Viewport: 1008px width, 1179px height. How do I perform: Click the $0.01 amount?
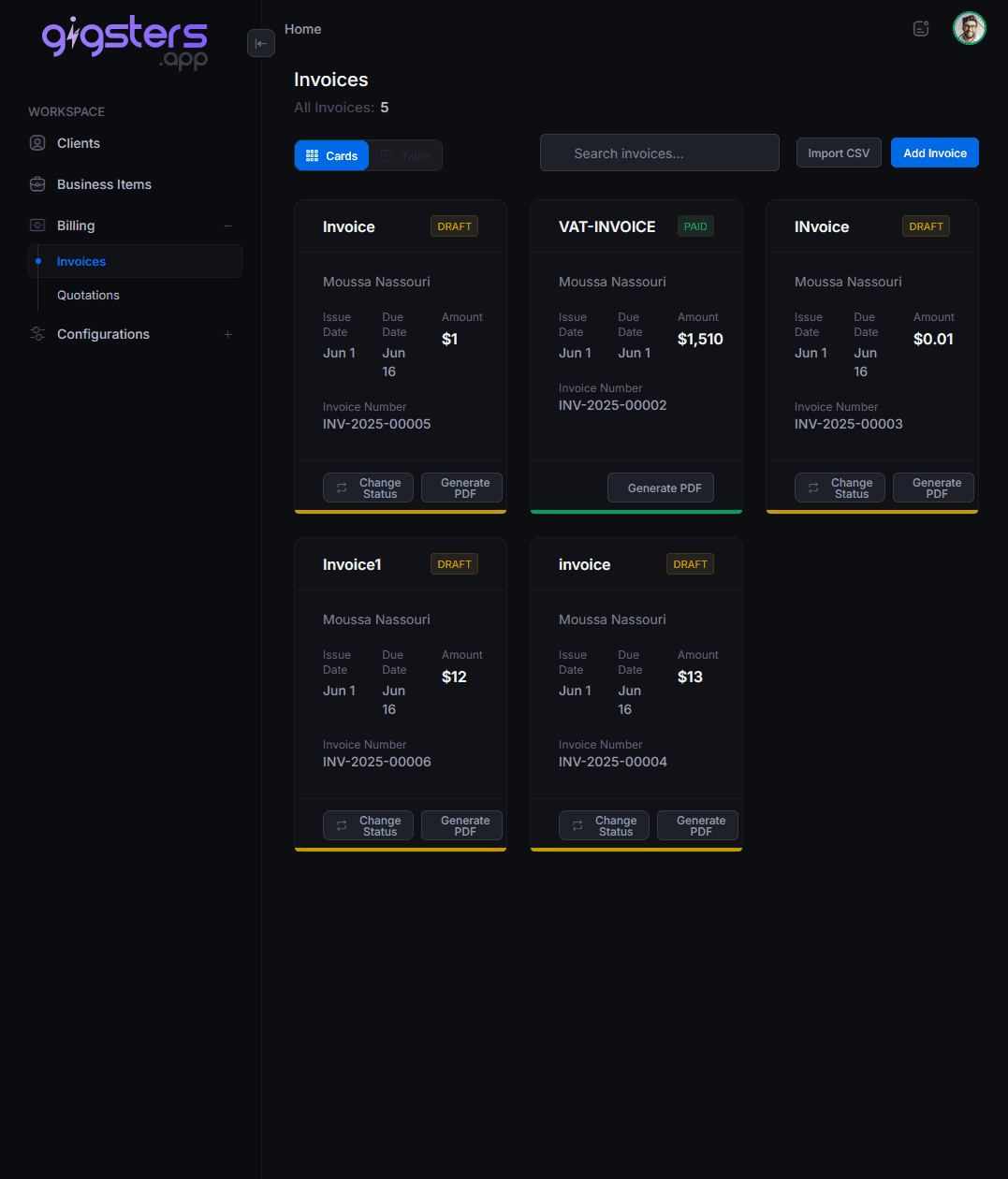click(x=933, y=339)
